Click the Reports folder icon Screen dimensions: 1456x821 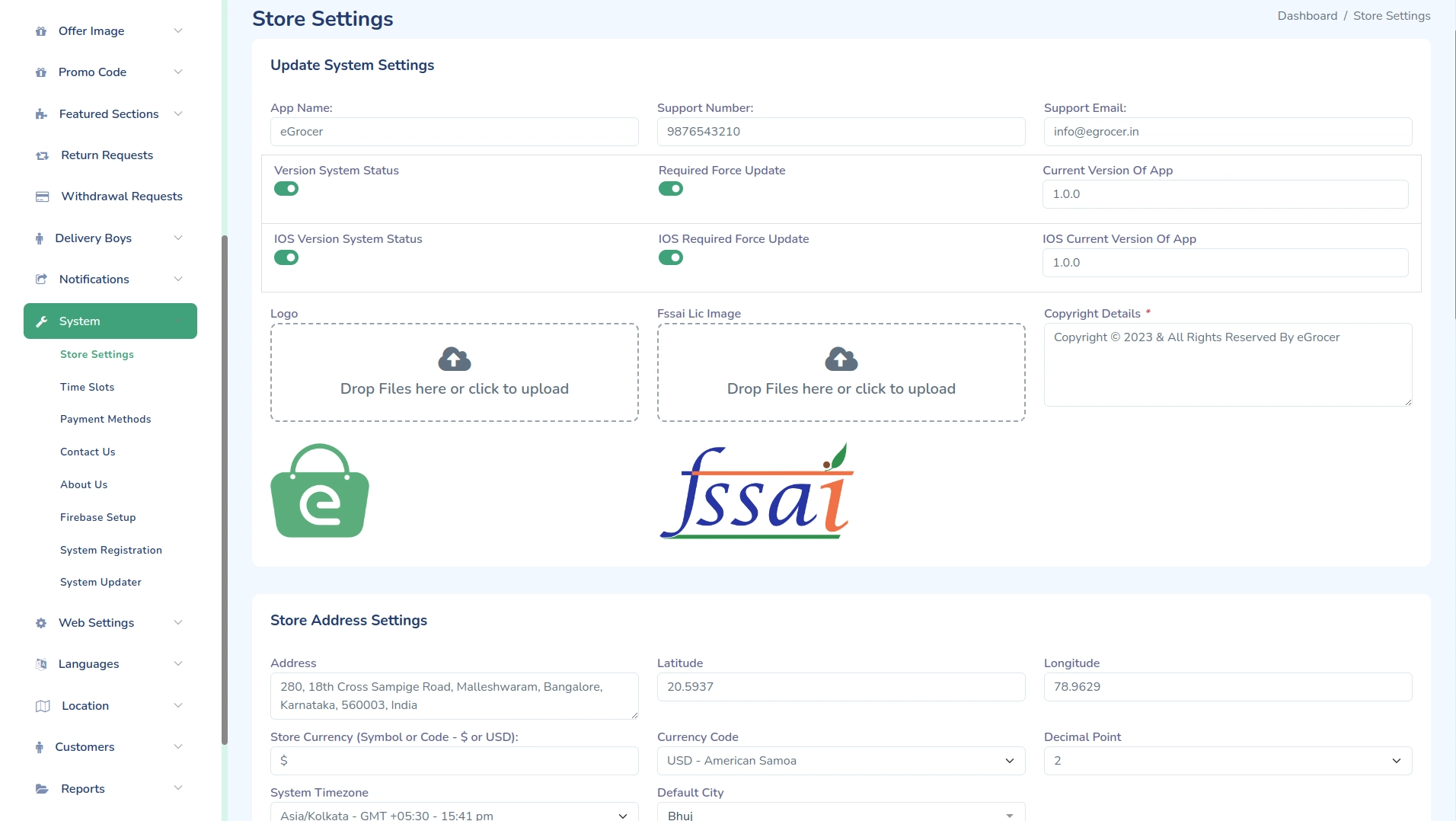pos(43,789)
